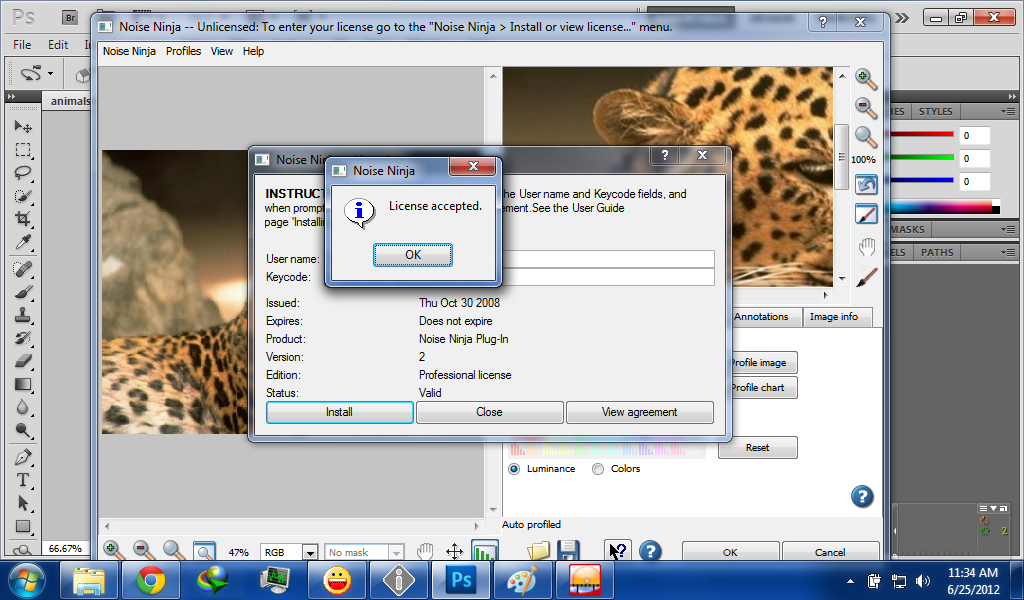Select the Clone Stamp tool
The height and width of the screenshot is (600, 1024).
(24, 315)
